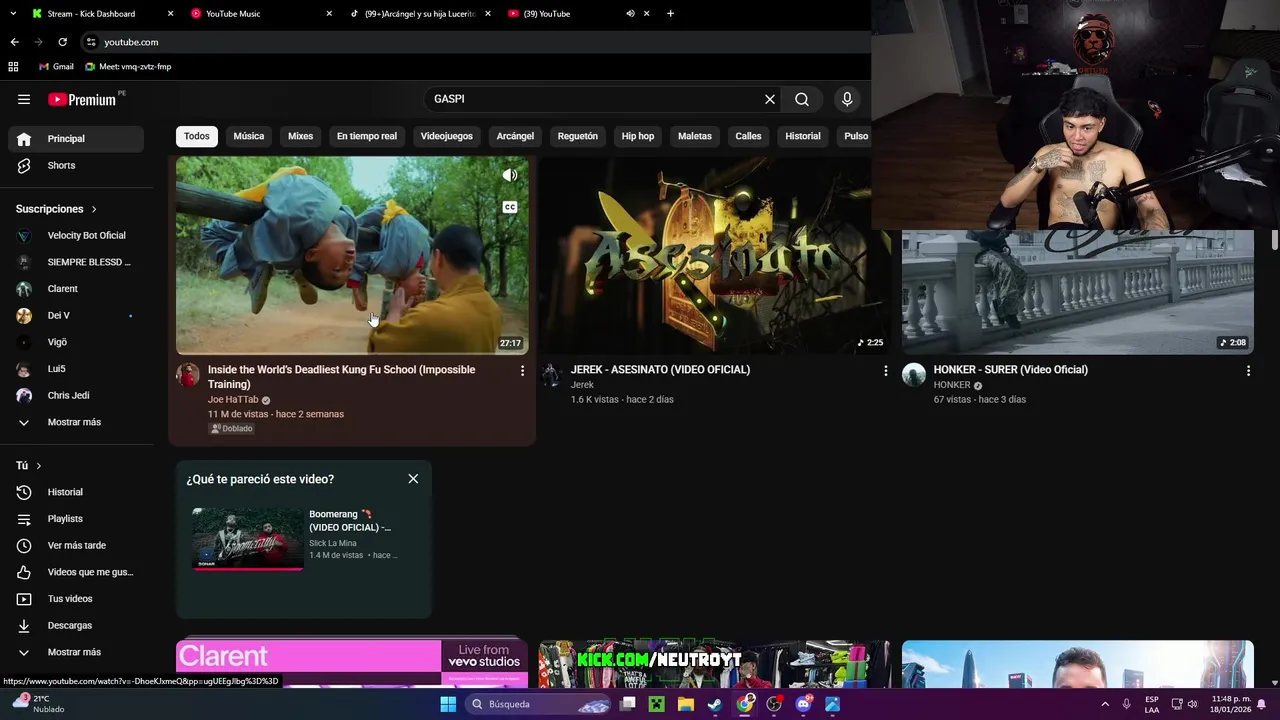Dismiss the ¿Qué te pareció este video? card
The width and height of the screenshot is (1280, 720).
click(413, 479)
